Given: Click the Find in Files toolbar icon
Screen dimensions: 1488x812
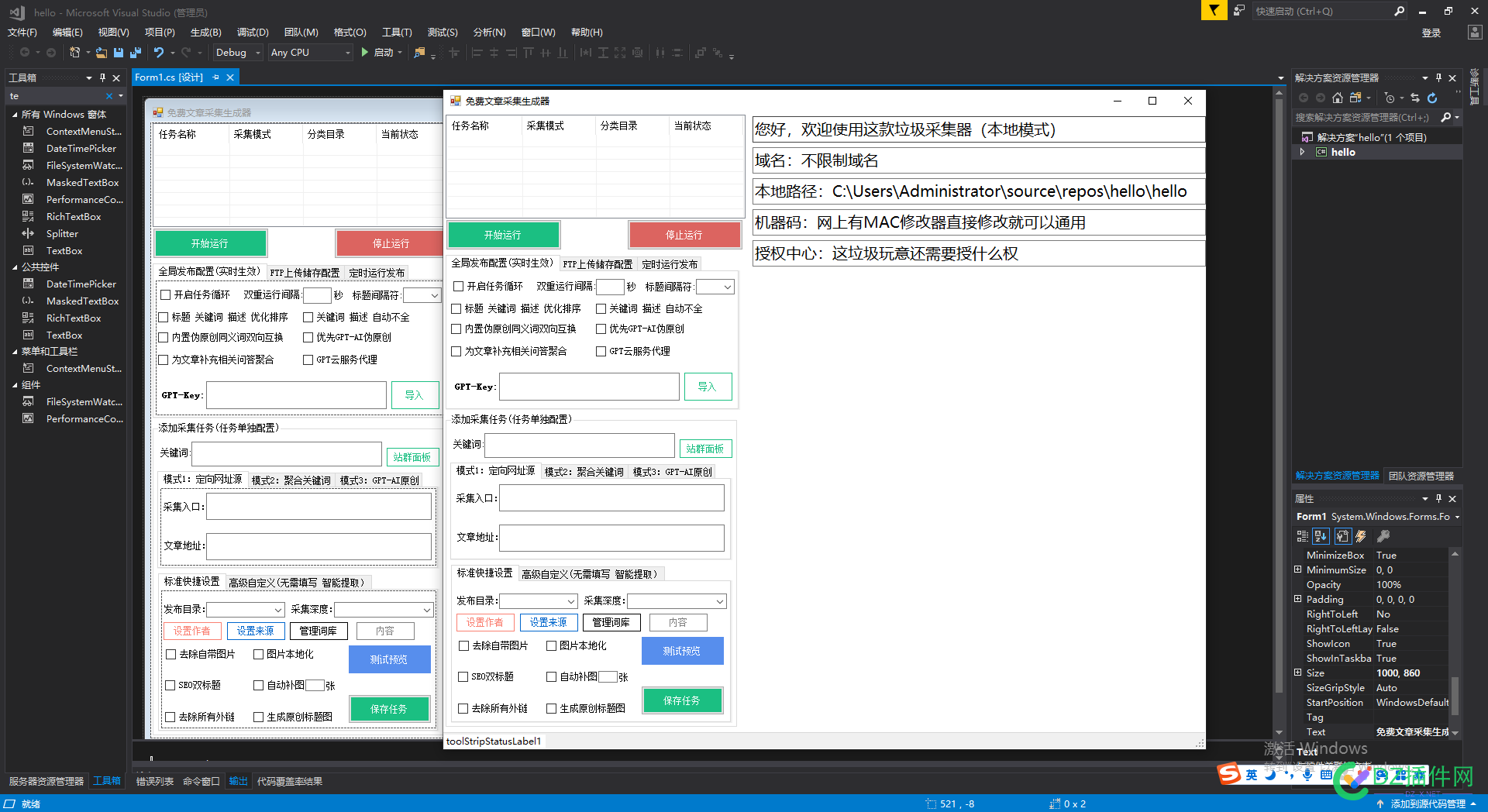Looking at the screenshot, I should click(x=419, y=53).
